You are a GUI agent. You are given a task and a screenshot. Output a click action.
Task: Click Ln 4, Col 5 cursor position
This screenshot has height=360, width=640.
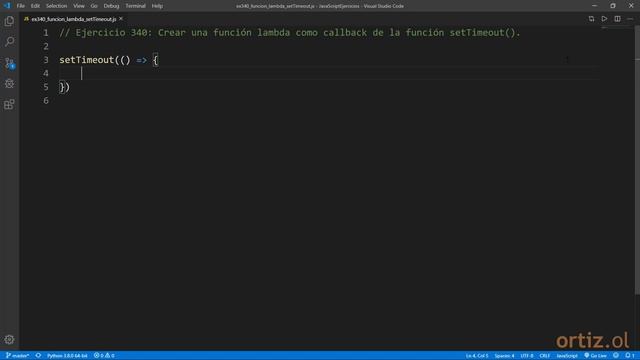point(477,356)
